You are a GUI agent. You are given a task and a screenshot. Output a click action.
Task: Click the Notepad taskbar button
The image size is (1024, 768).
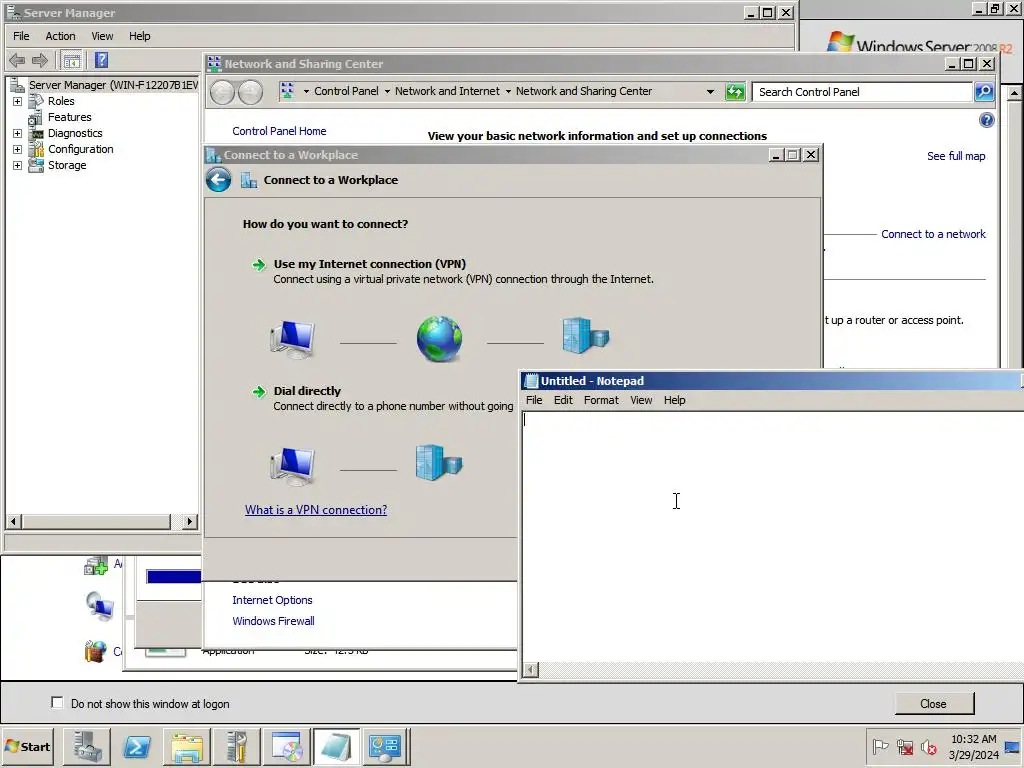point(336,746)
